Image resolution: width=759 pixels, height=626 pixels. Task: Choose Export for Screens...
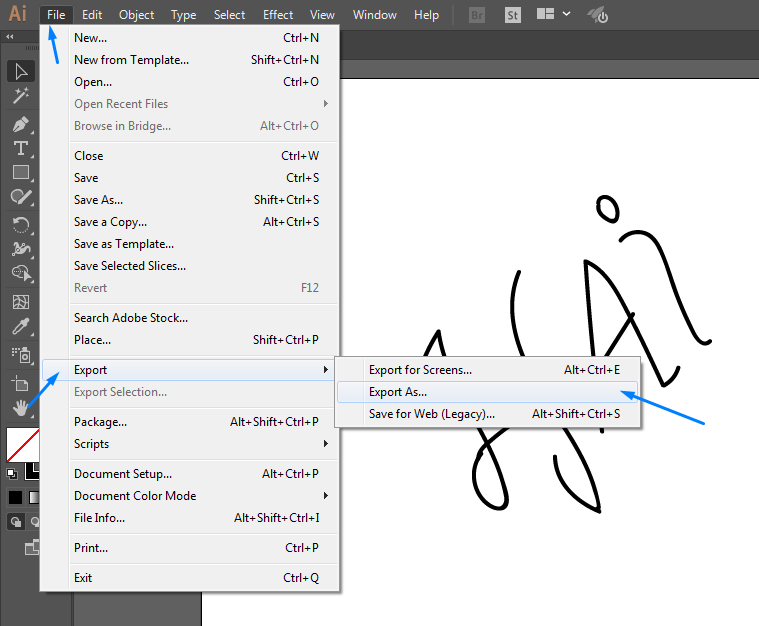[487, 370]
